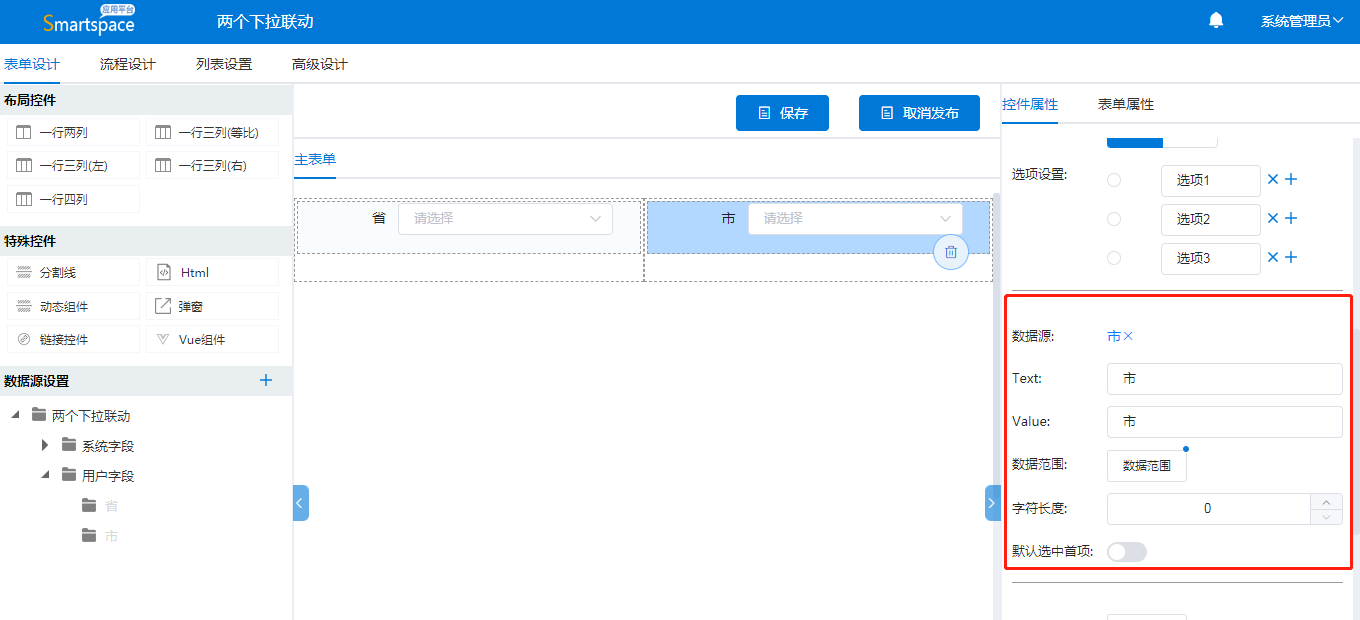Open the 省 dropdown on the form
1360x620 pixels.
point(505,218)
